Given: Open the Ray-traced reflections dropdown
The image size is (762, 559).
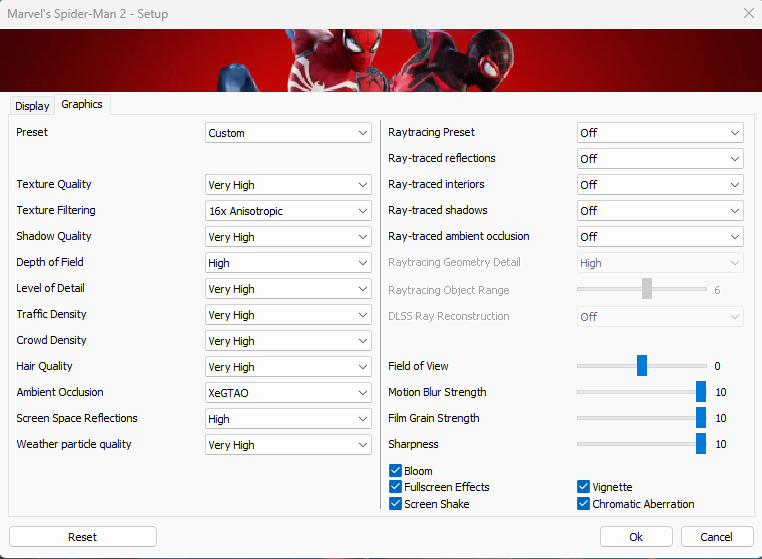Looking at the screenshot, I should [x=660, y=159].
